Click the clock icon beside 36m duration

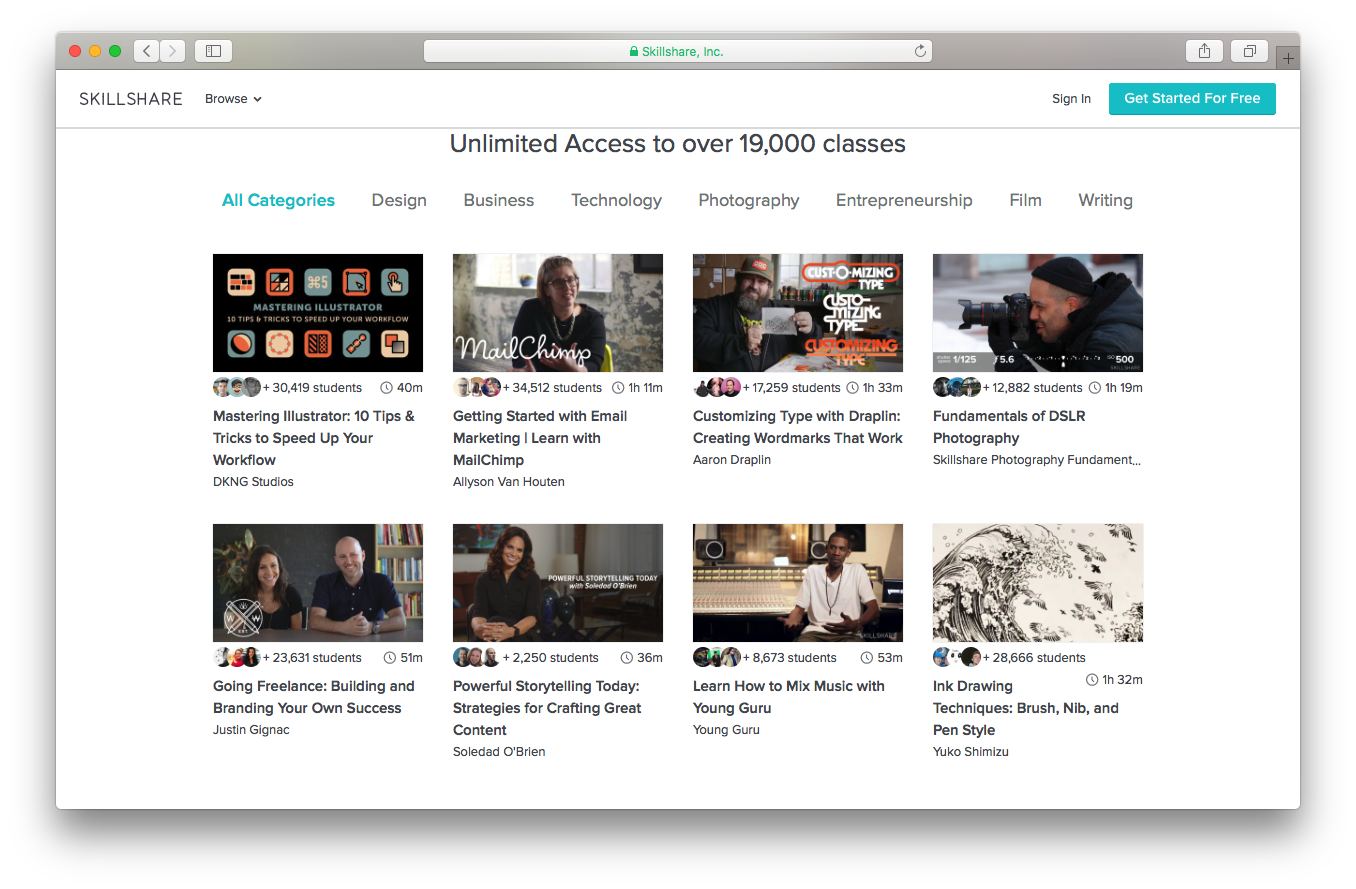[x=627, y=658]
